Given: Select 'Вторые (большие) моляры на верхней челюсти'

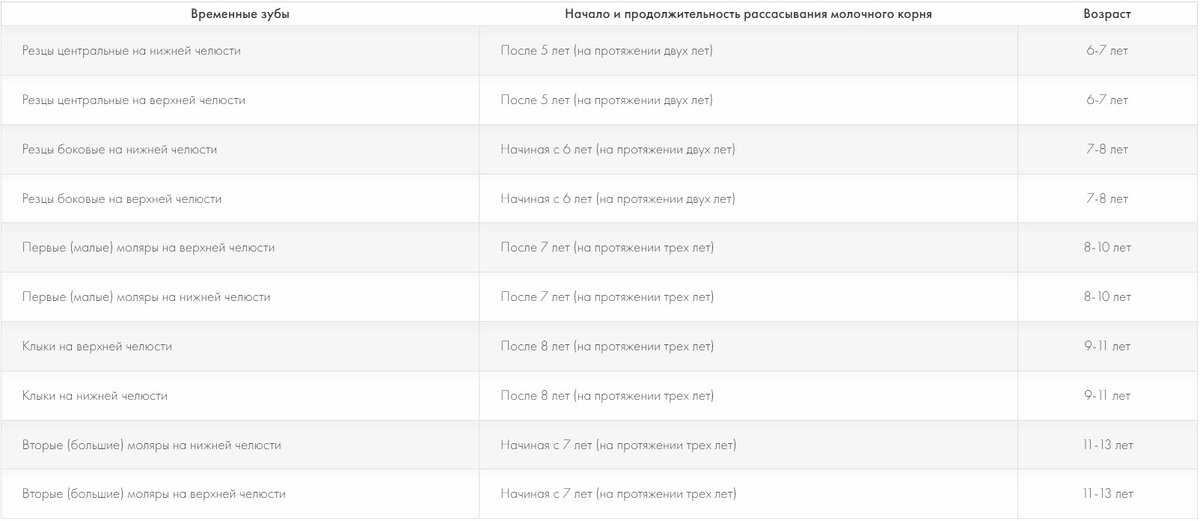Looking at the screenshot, I should coord(153,494).
